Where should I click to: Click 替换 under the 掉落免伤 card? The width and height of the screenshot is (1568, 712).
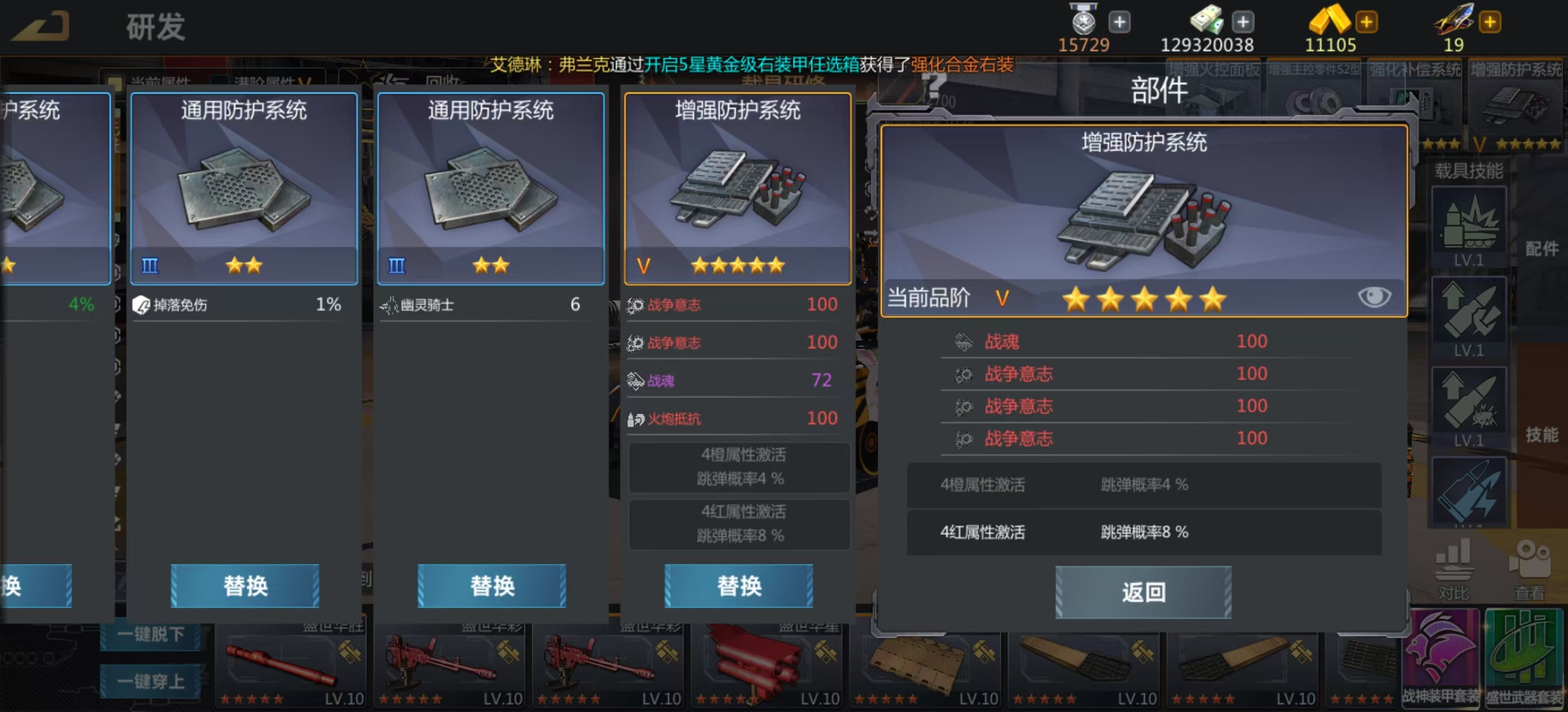tap(245, 585)
